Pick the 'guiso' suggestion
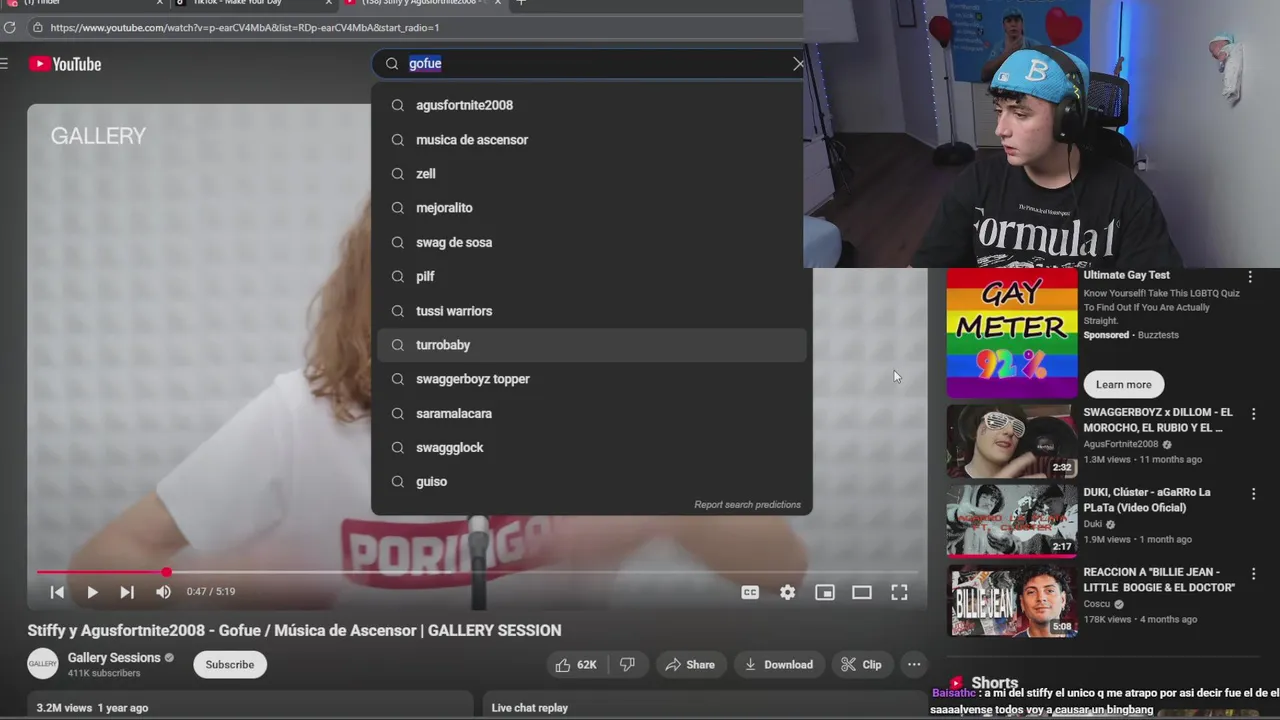Image resolution: width=1280 pixels, height=720 pixels. (591, 481)
